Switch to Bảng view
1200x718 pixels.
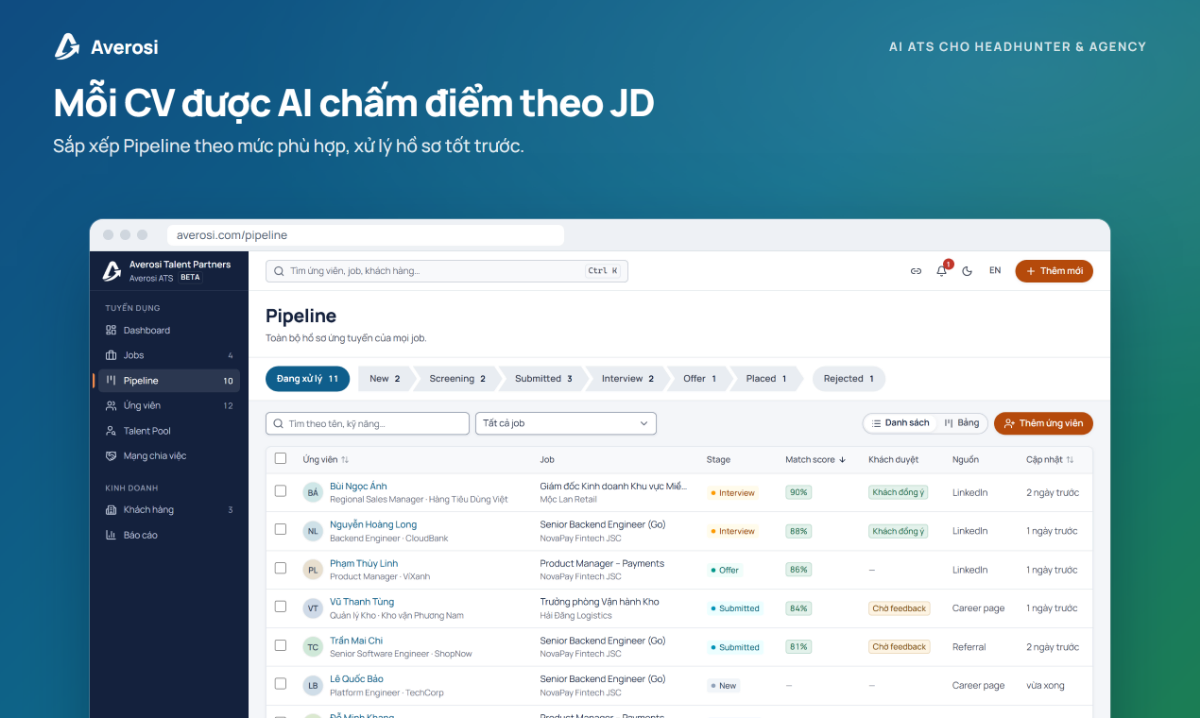pos(962,423)
